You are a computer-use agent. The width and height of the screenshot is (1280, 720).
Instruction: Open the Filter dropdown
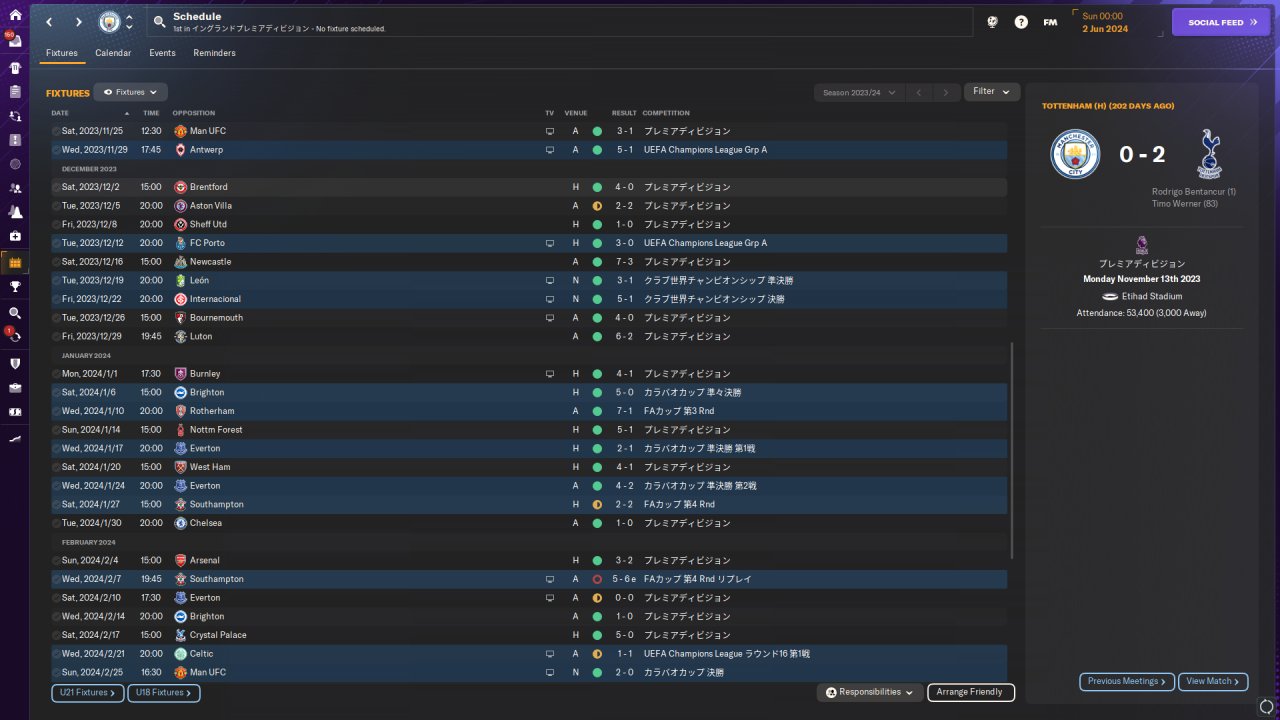991,92
